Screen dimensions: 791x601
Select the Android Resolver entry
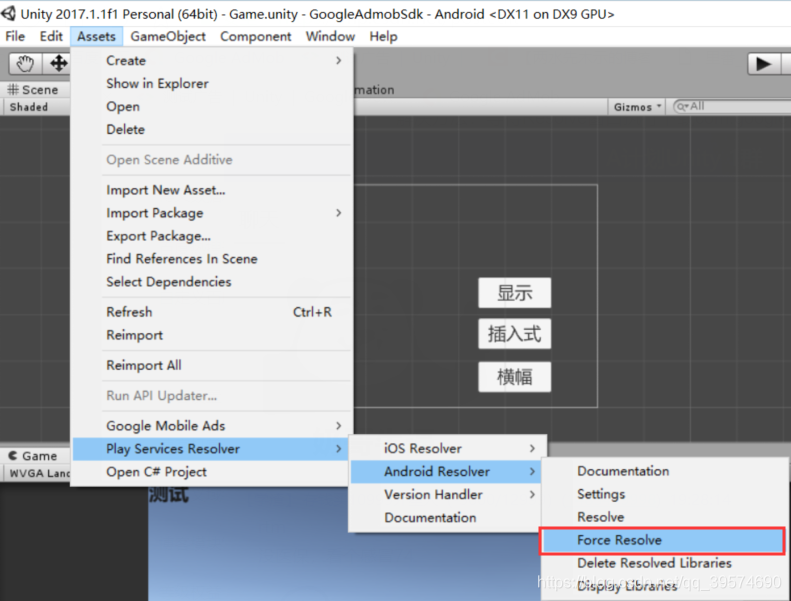[x=448, y=471]
